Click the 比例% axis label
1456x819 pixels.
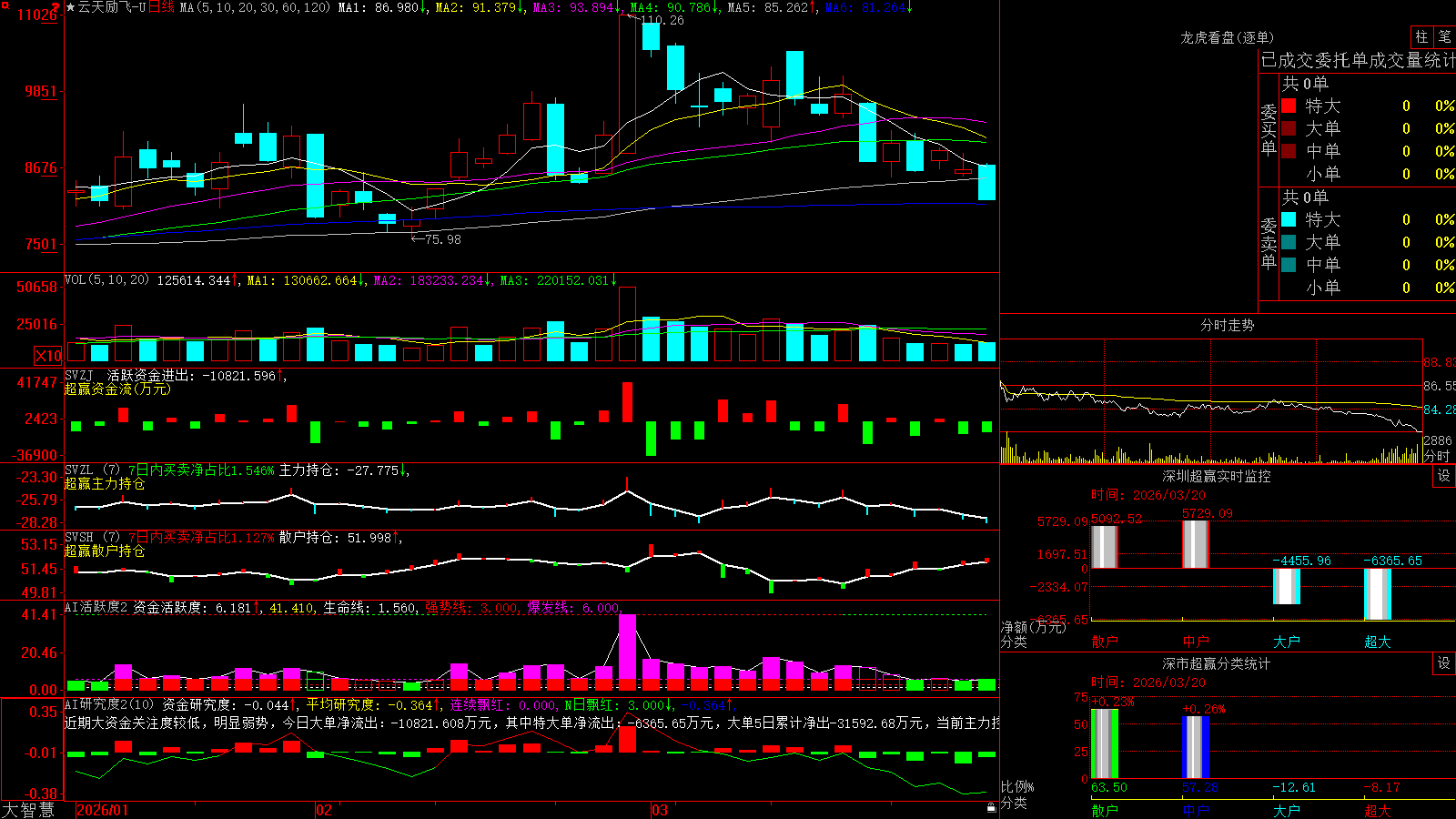[1018, 787]
